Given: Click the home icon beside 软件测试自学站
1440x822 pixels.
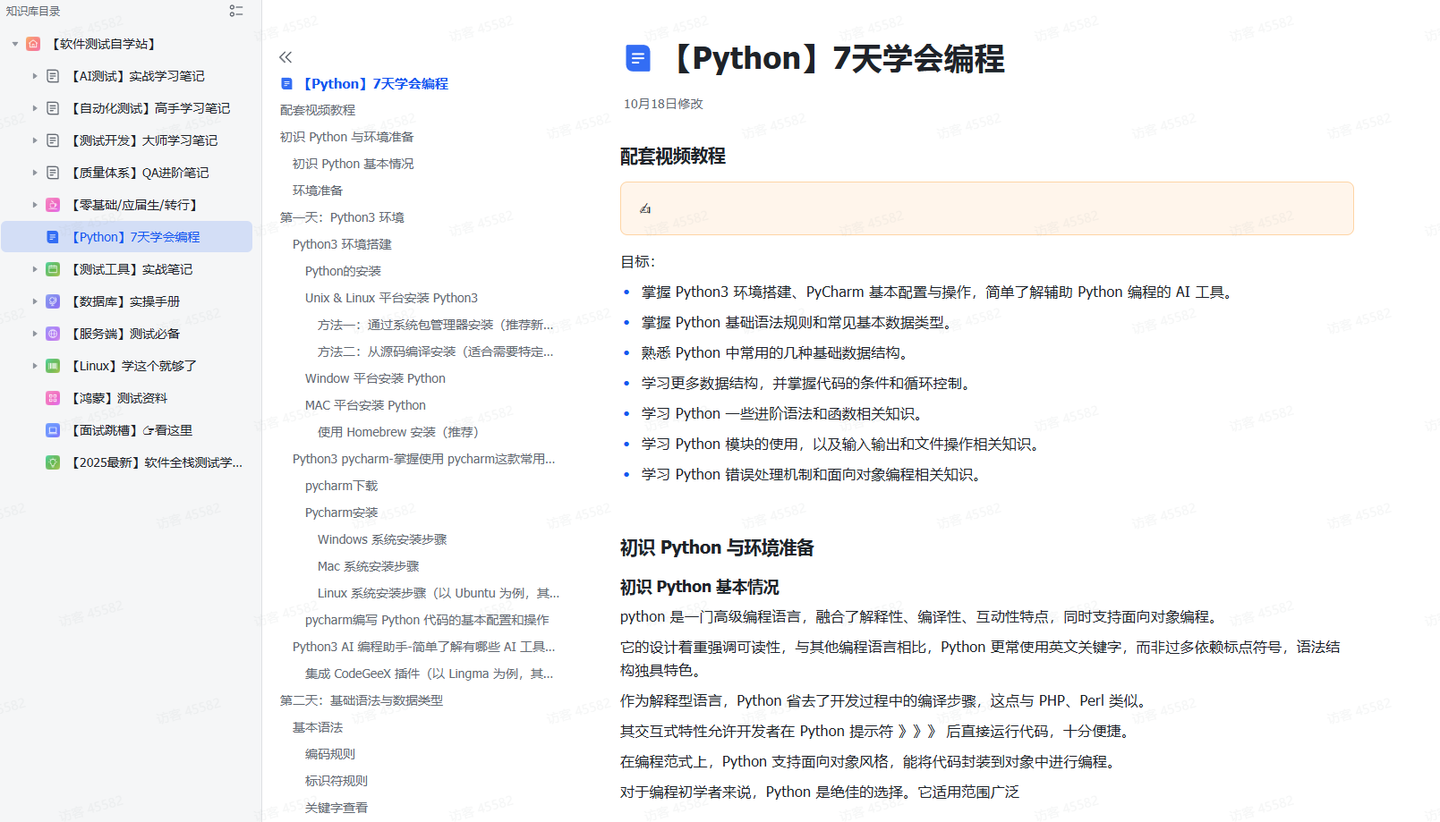Looking at the screenshot, I should tap(33, 44).
